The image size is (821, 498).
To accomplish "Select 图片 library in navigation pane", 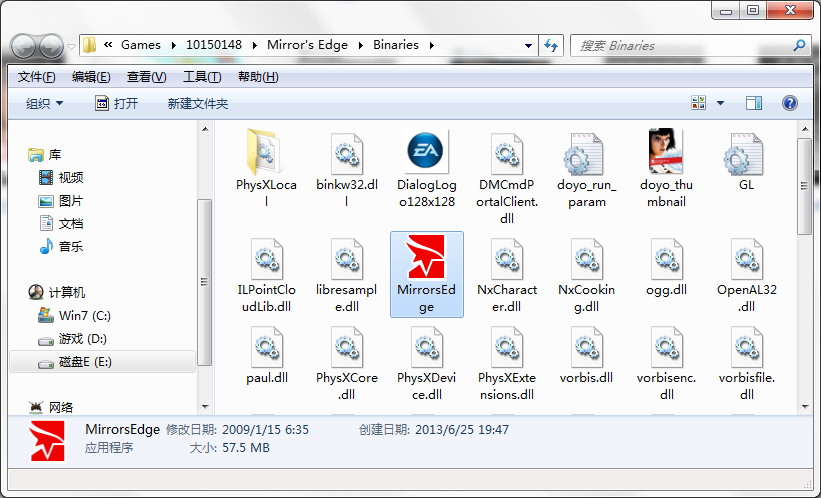I will (61, 201).
